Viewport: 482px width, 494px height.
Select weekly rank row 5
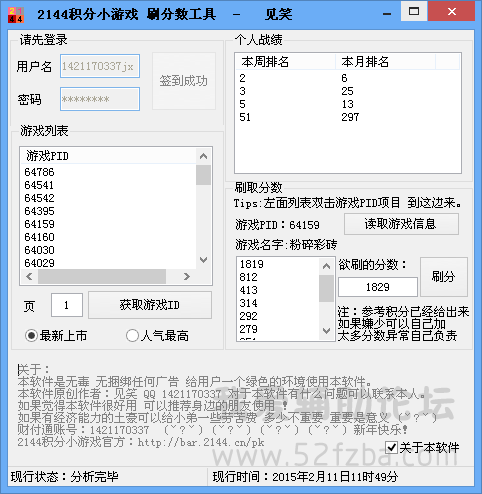pyautogui.click(x=243, y=104)
